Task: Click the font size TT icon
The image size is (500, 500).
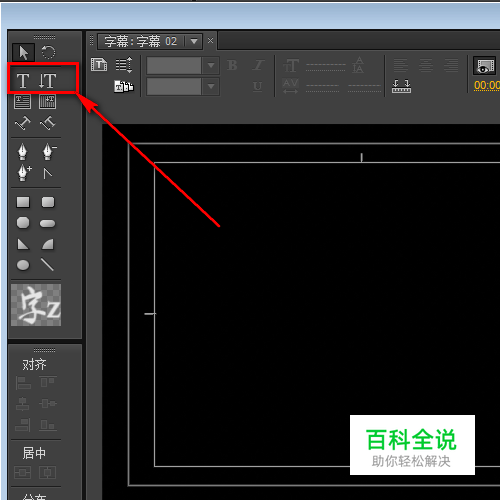Action: tap(291, 65)
